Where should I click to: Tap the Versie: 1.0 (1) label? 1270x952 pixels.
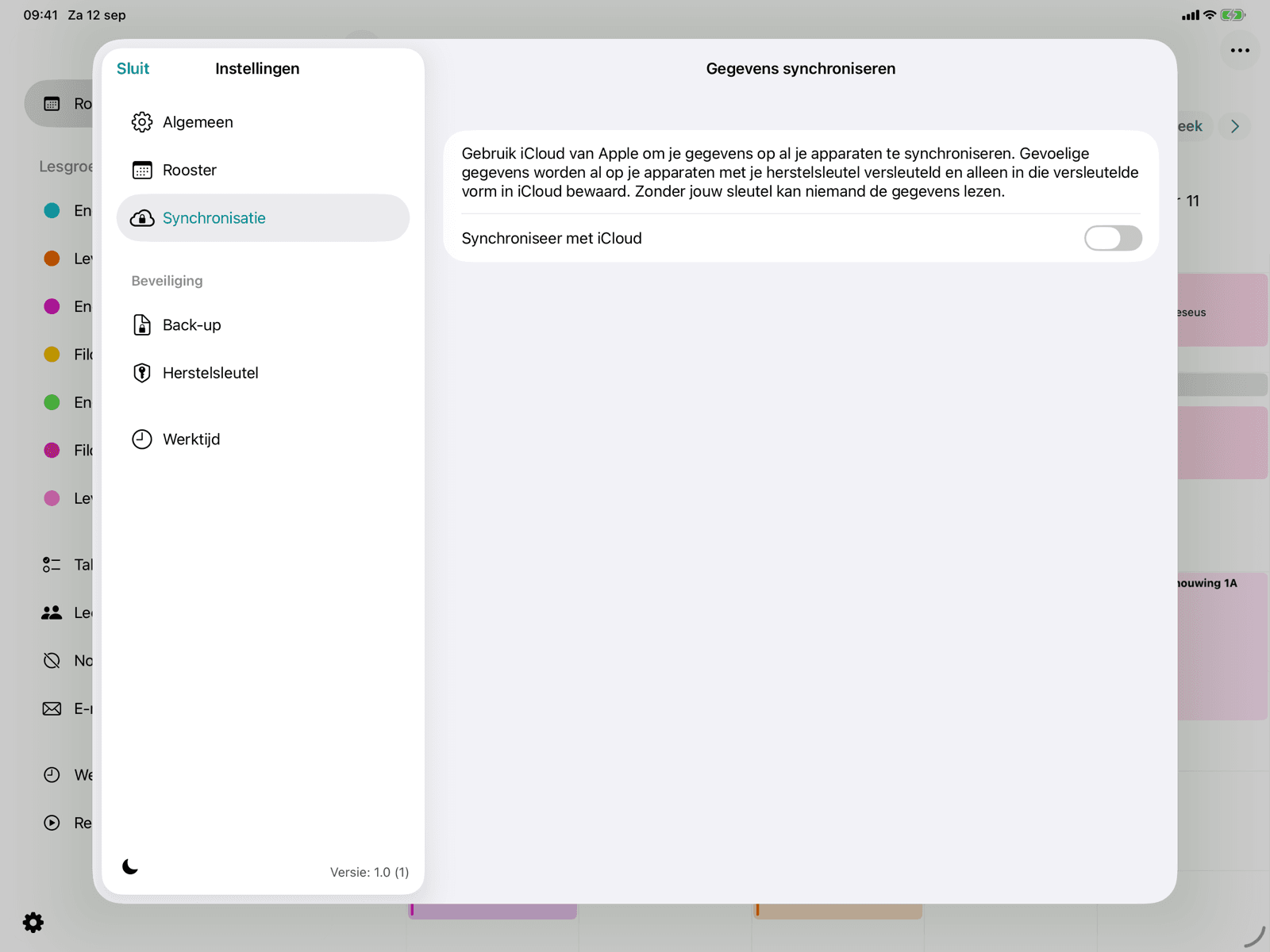[x=369, y=873]
